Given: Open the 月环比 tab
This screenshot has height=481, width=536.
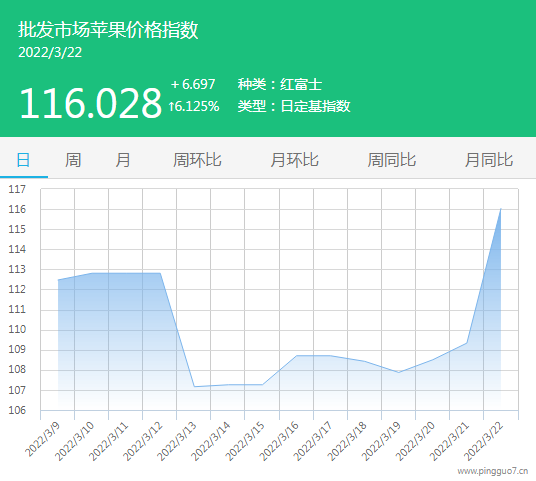Looking at the screenshot, I should tap(295, 160).
